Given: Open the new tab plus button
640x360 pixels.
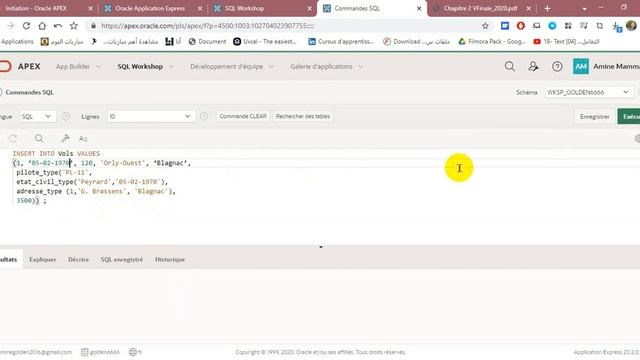Looking at the screenshot, I should [547, 8].
